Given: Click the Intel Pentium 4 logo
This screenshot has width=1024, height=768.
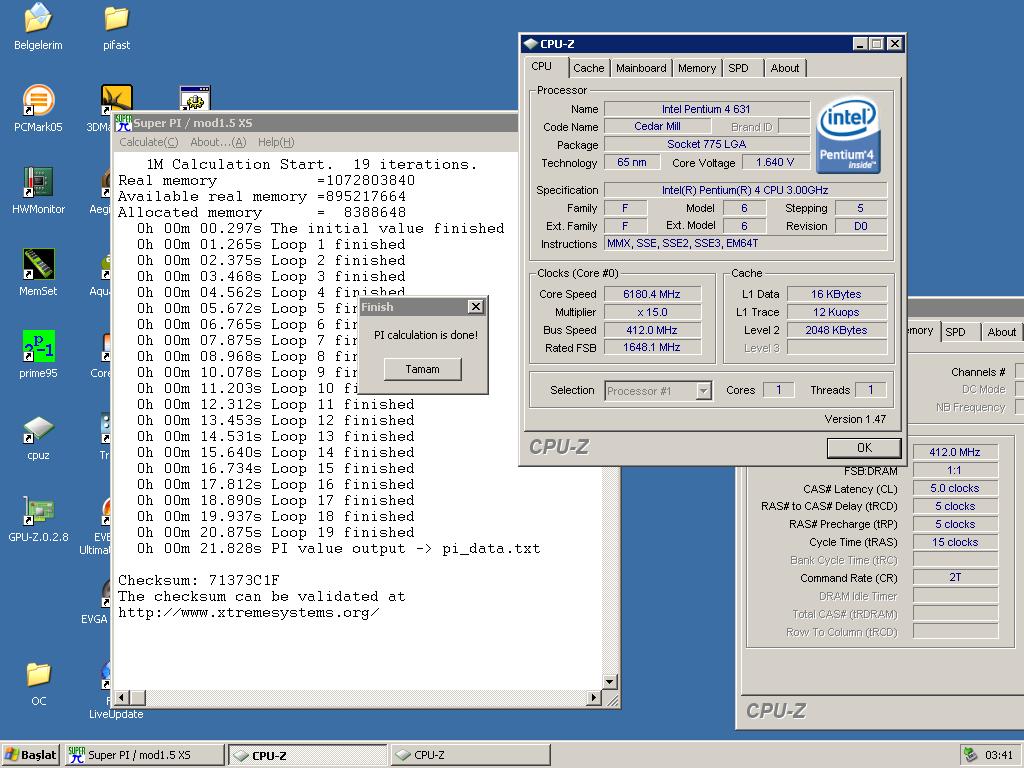Looking at the screenshot, I should pyautogui.click(x=848, y=136).
